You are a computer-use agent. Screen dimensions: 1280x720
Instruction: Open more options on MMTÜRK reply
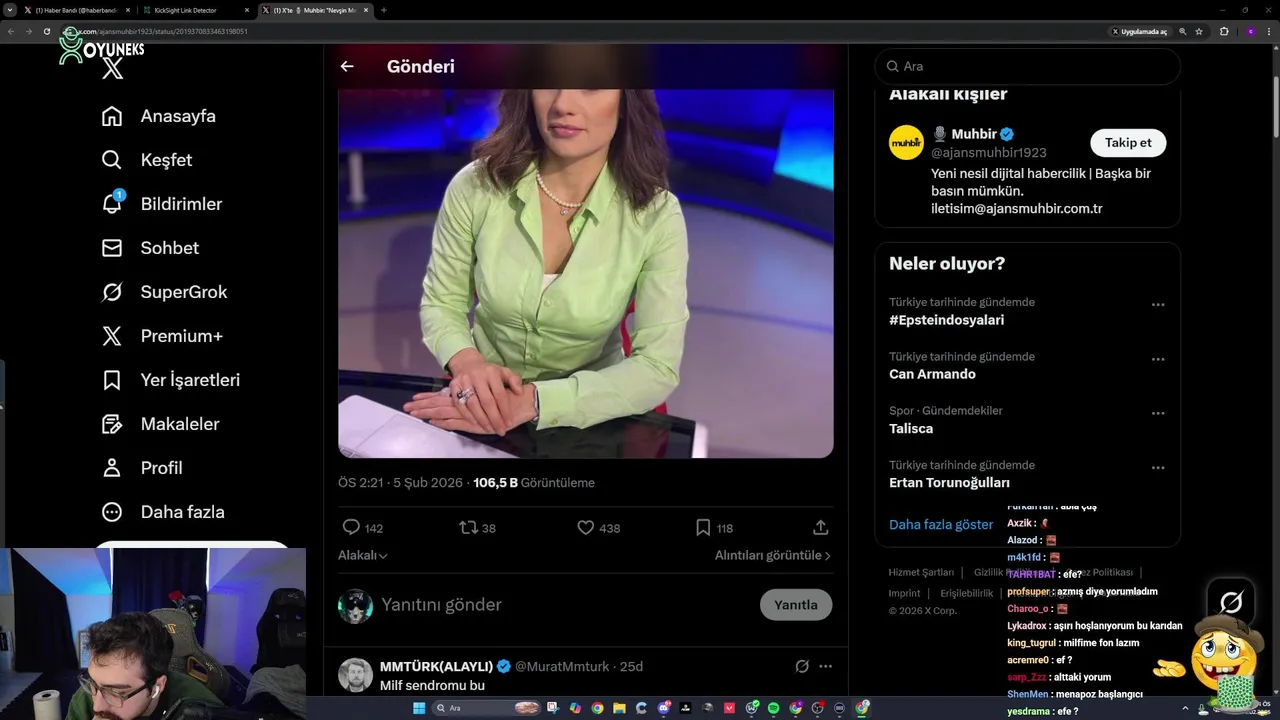825,666
